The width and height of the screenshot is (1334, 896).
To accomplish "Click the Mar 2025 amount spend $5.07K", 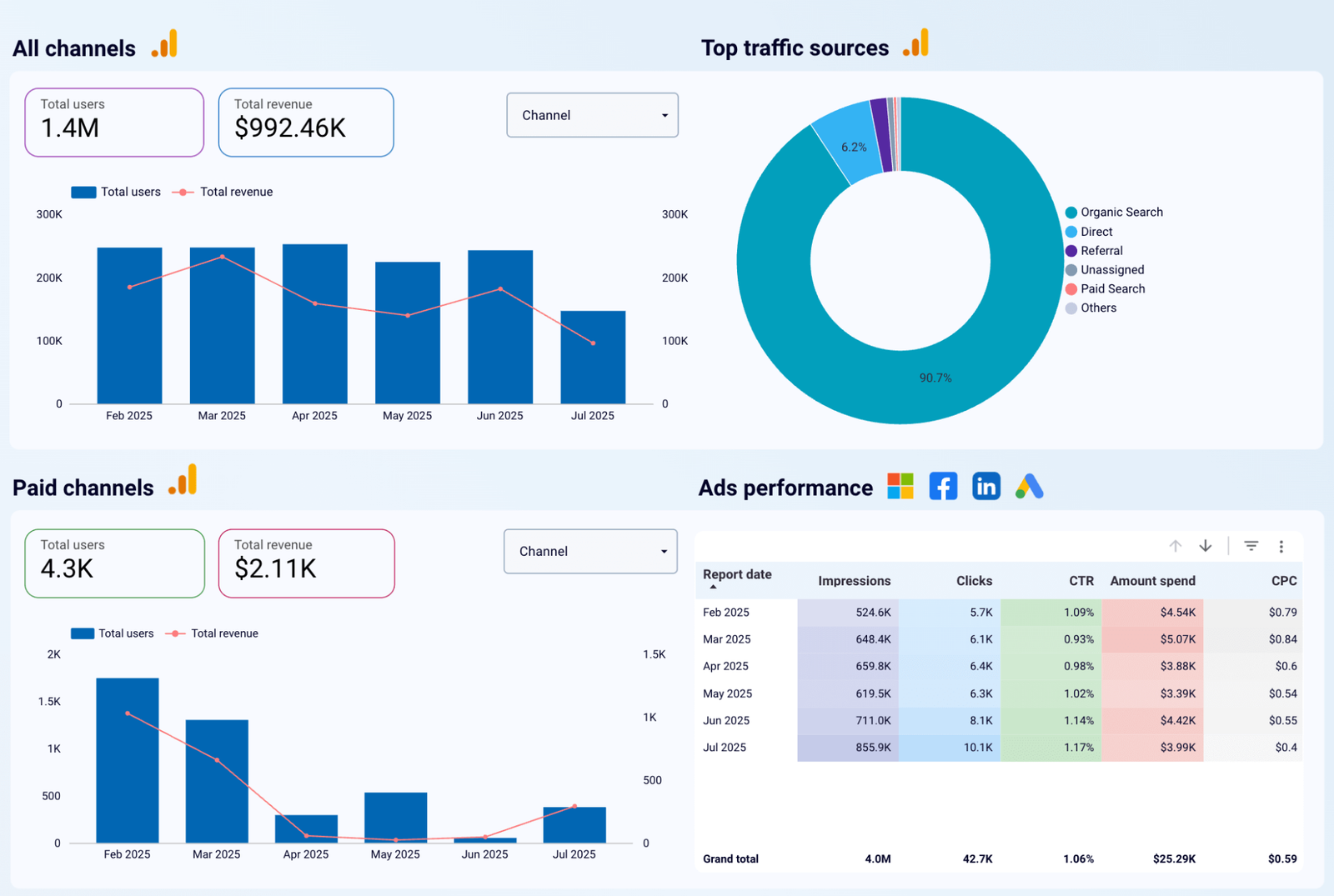I will pos(1177,639).
